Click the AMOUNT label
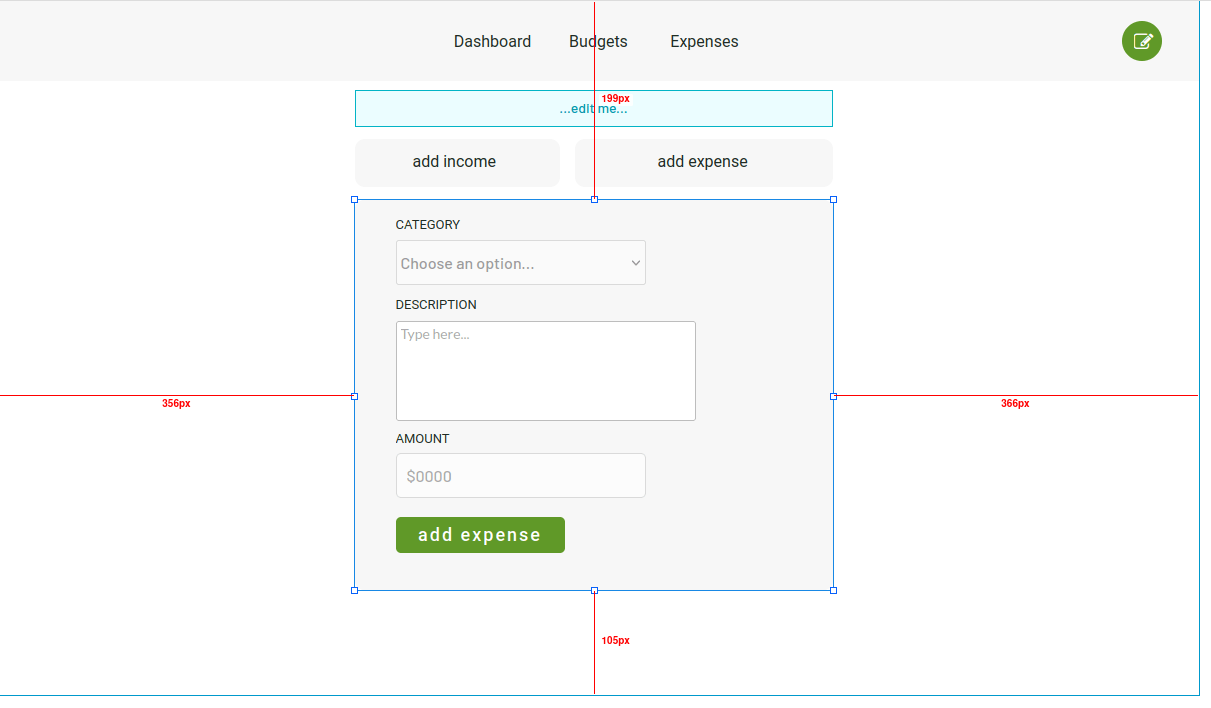The image size is (1211, 708). coord(422,438)
